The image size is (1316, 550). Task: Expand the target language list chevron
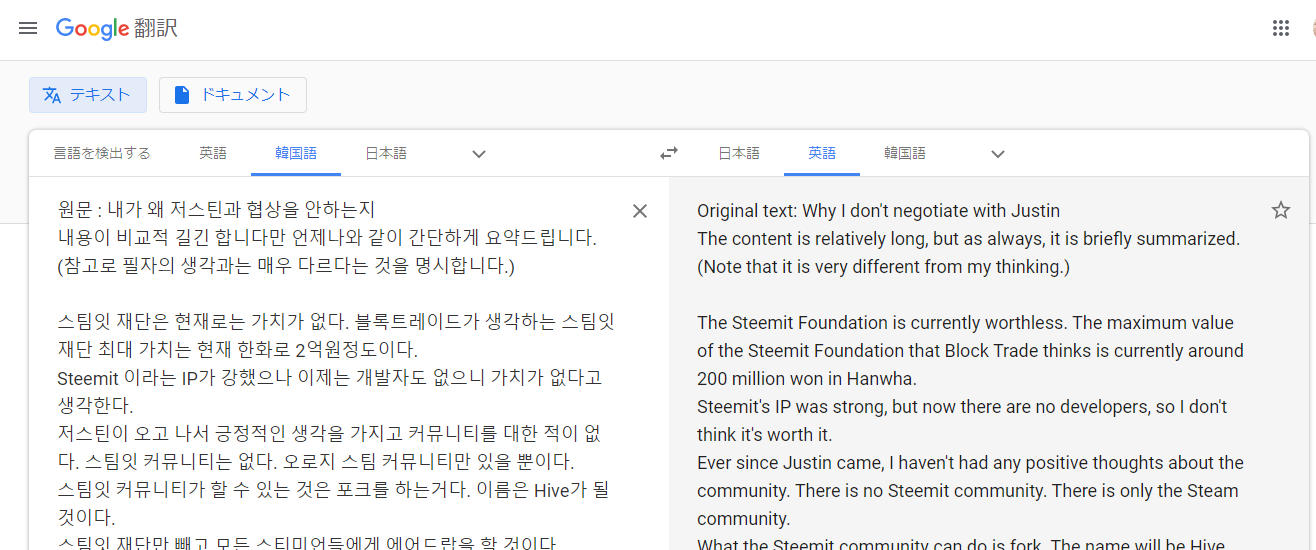point(997,154)
